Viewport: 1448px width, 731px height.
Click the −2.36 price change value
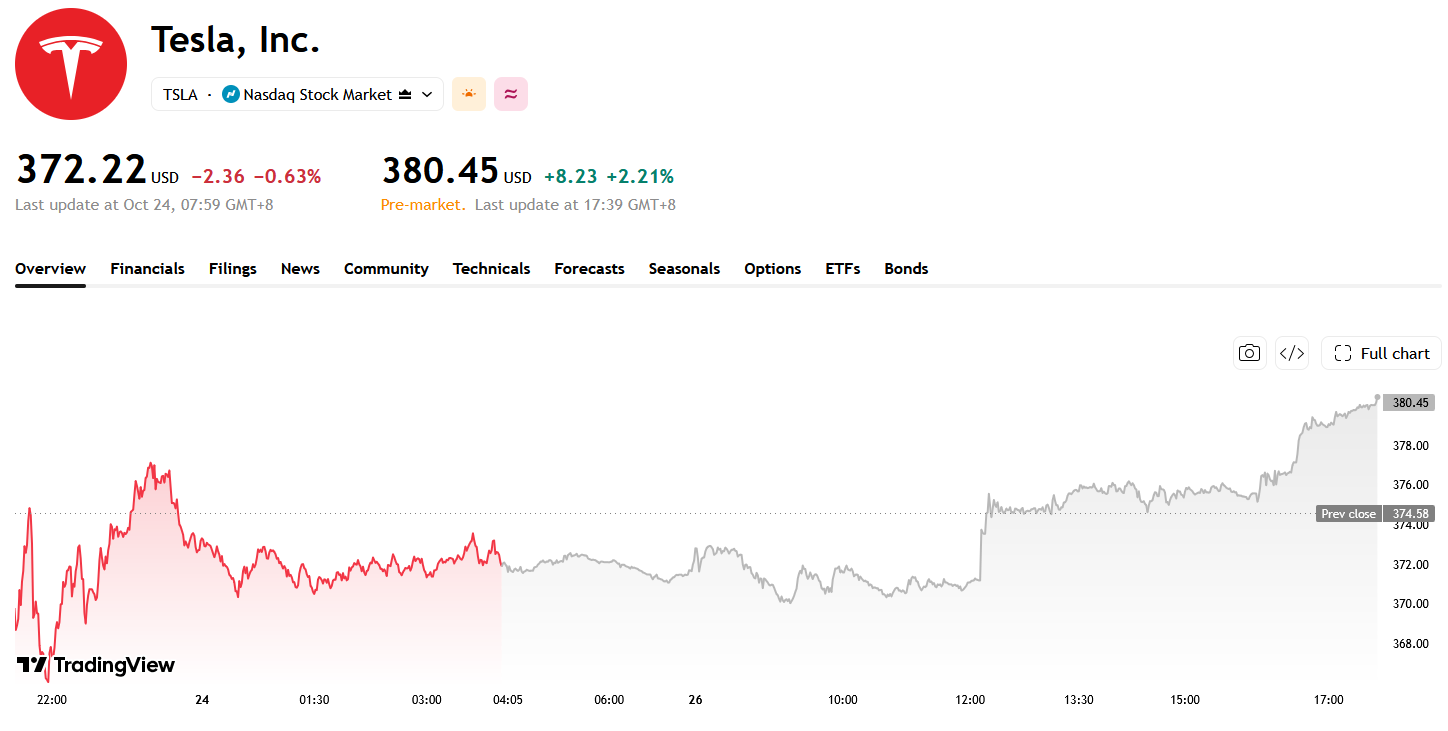pyautogui.click(x=218, y=177)
